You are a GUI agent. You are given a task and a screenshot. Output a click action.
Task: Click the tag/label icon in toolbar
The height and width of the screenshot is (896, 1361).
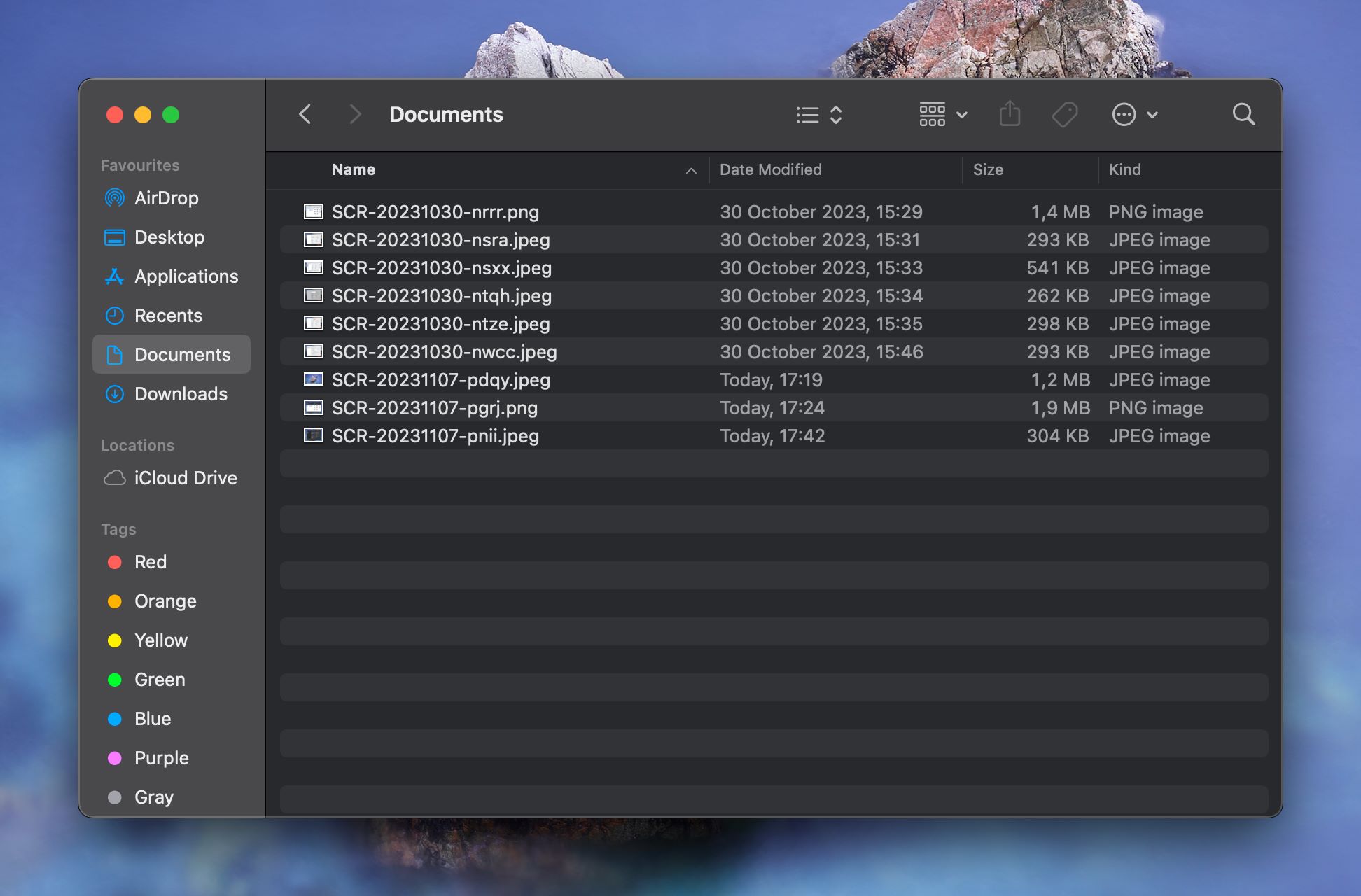tap(1066, 113)
